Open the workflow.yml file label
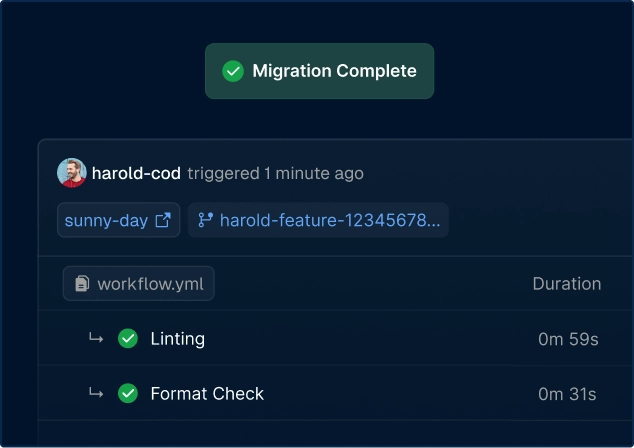Viewport: 634px width, 448px height. pyautogui.click(x=149, y=284)
